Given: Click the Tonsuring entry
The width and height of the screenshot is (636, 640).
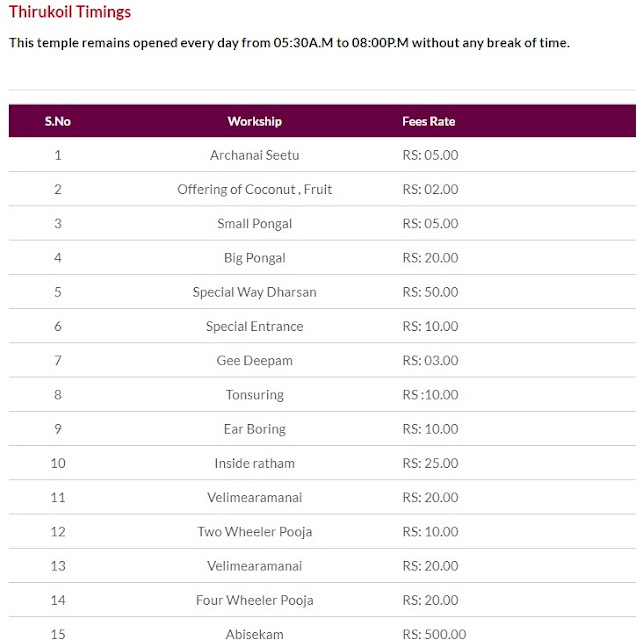Looking at the screenshot, I should (255, 395).
